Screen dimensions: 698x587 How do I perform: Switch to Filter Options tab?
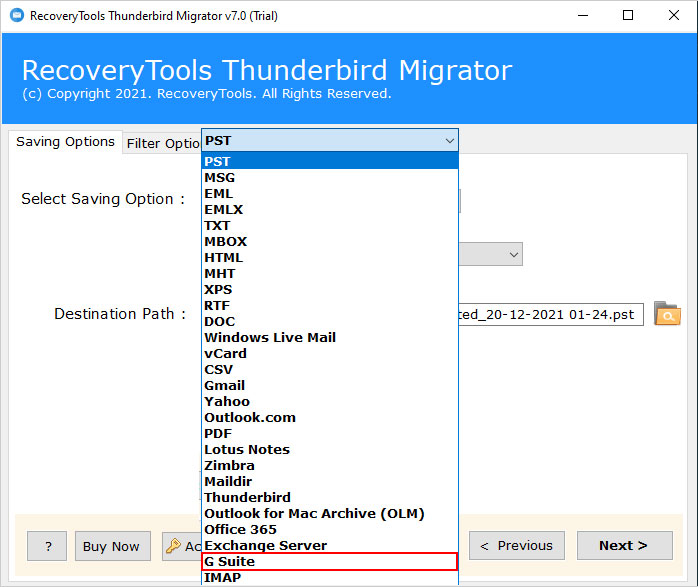162,143
